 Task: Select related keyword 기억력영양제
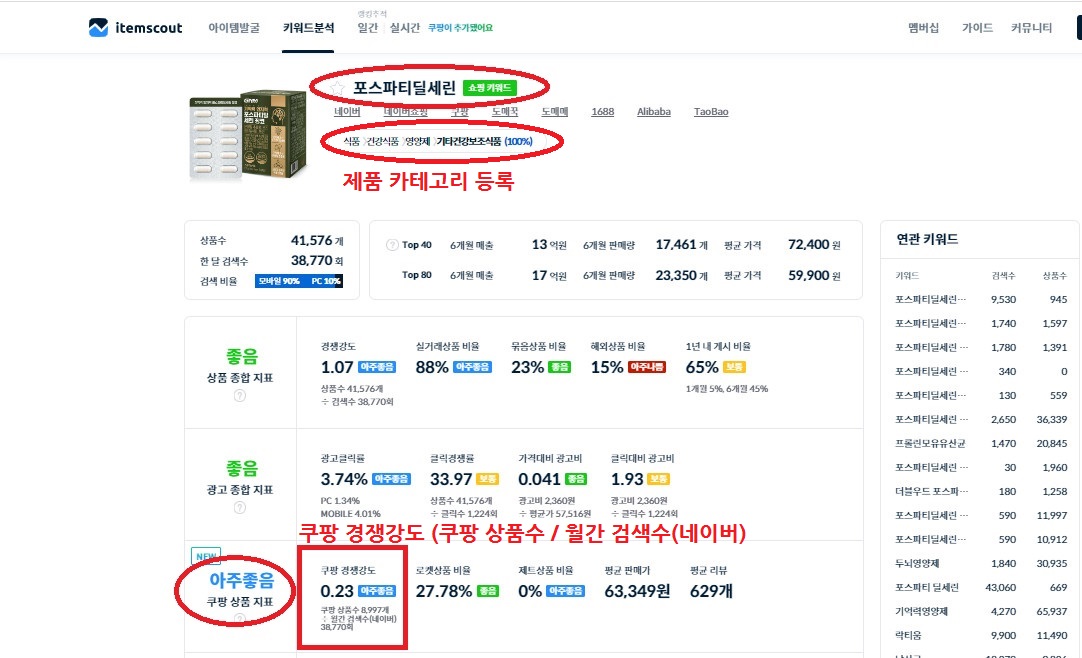pos(921,611)
